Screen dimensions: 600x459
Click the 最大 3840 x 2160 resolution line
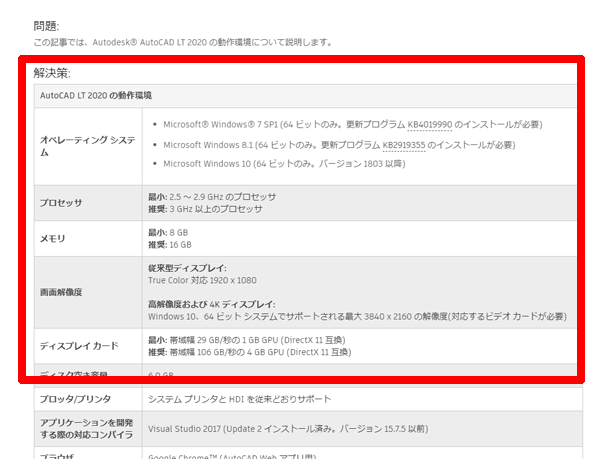coord(357,317)
